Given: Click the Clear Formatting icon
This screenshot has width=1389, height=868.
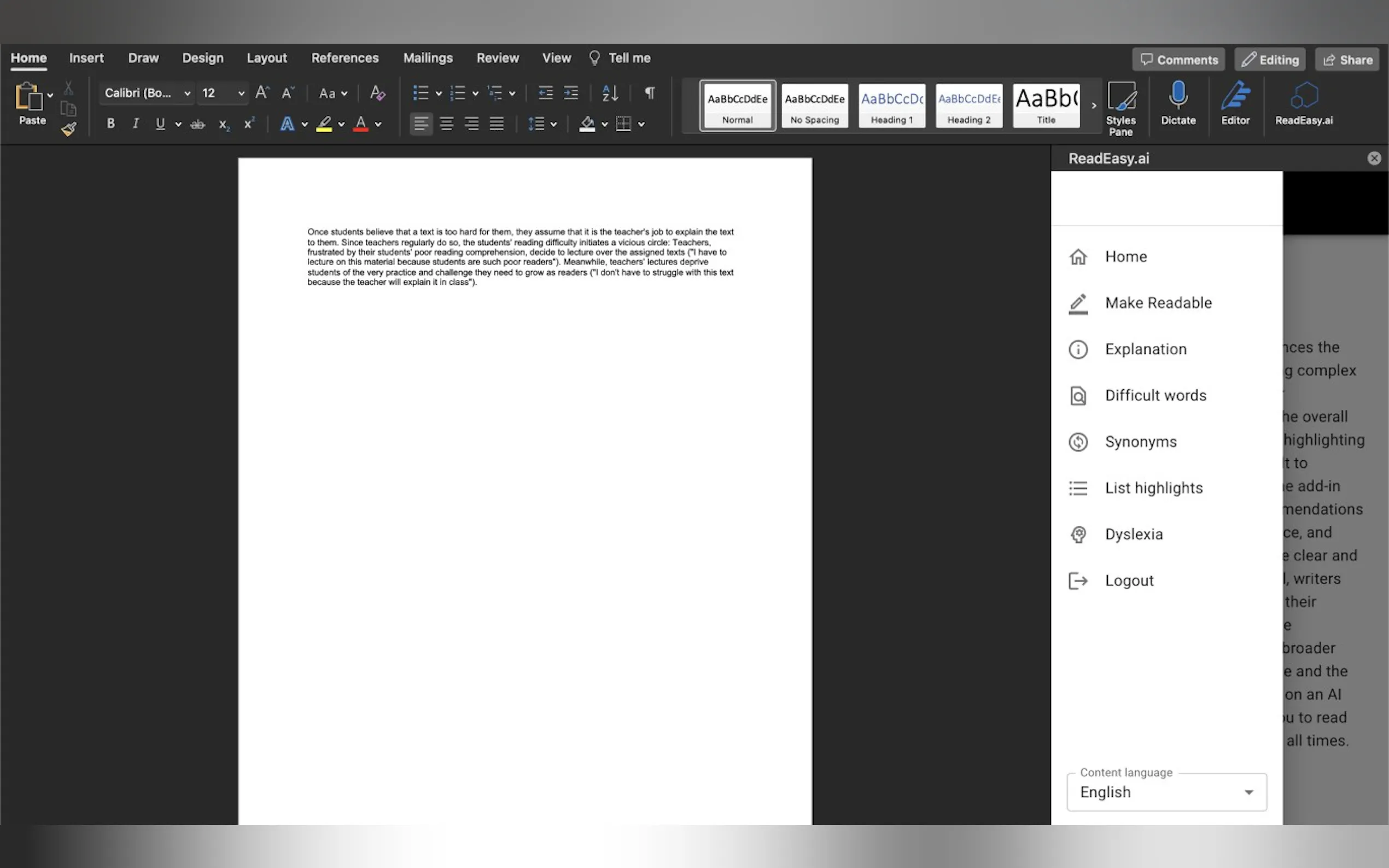Looking at the screenshot, I should pos(377,93).
